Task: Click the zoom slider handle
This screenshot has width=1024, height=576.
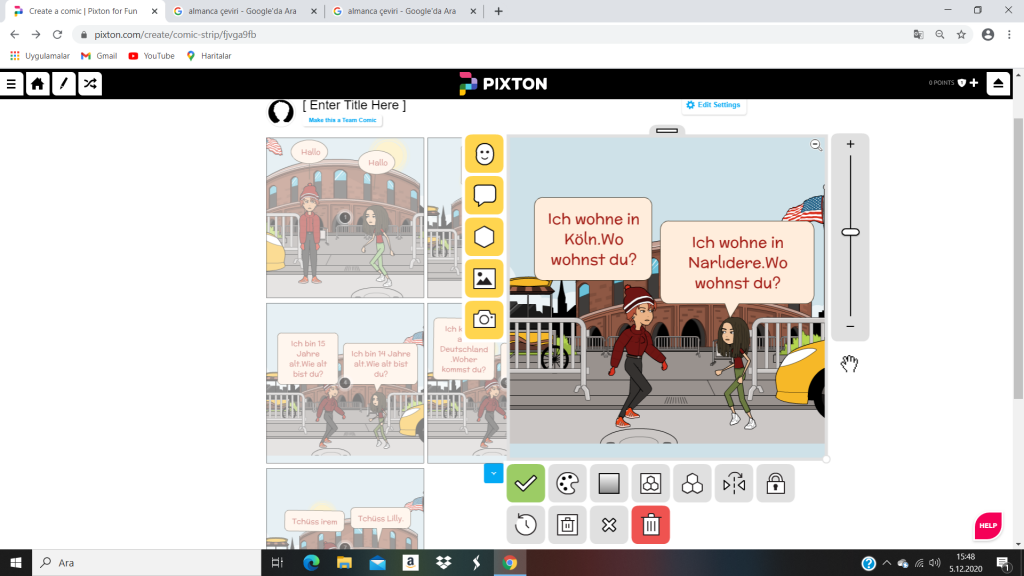Action: coord(850,232)
